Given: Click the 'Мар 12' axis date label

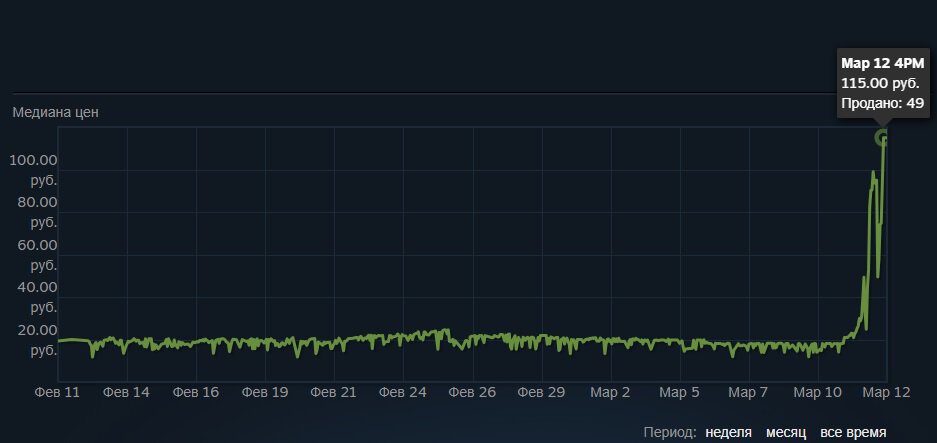Looking at the screenshot, I should [x=887, y=392].
